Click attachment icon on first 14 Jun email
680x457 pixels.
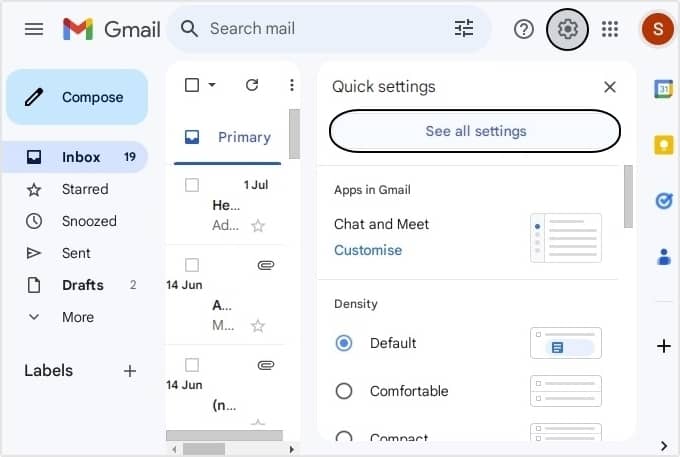(x=266, y=265)
